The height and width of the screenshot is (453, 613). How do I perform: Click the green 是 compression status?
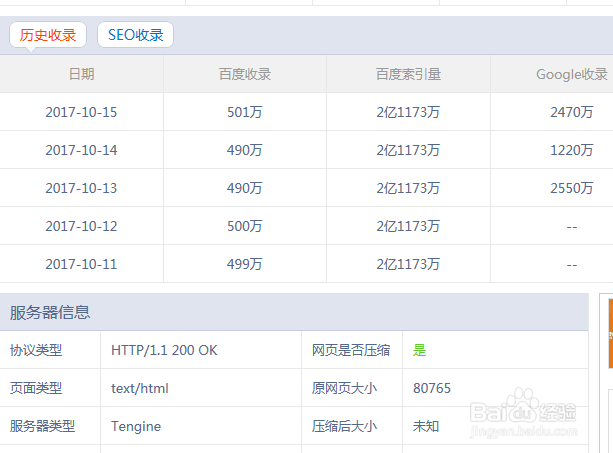[x=420, y=350]
